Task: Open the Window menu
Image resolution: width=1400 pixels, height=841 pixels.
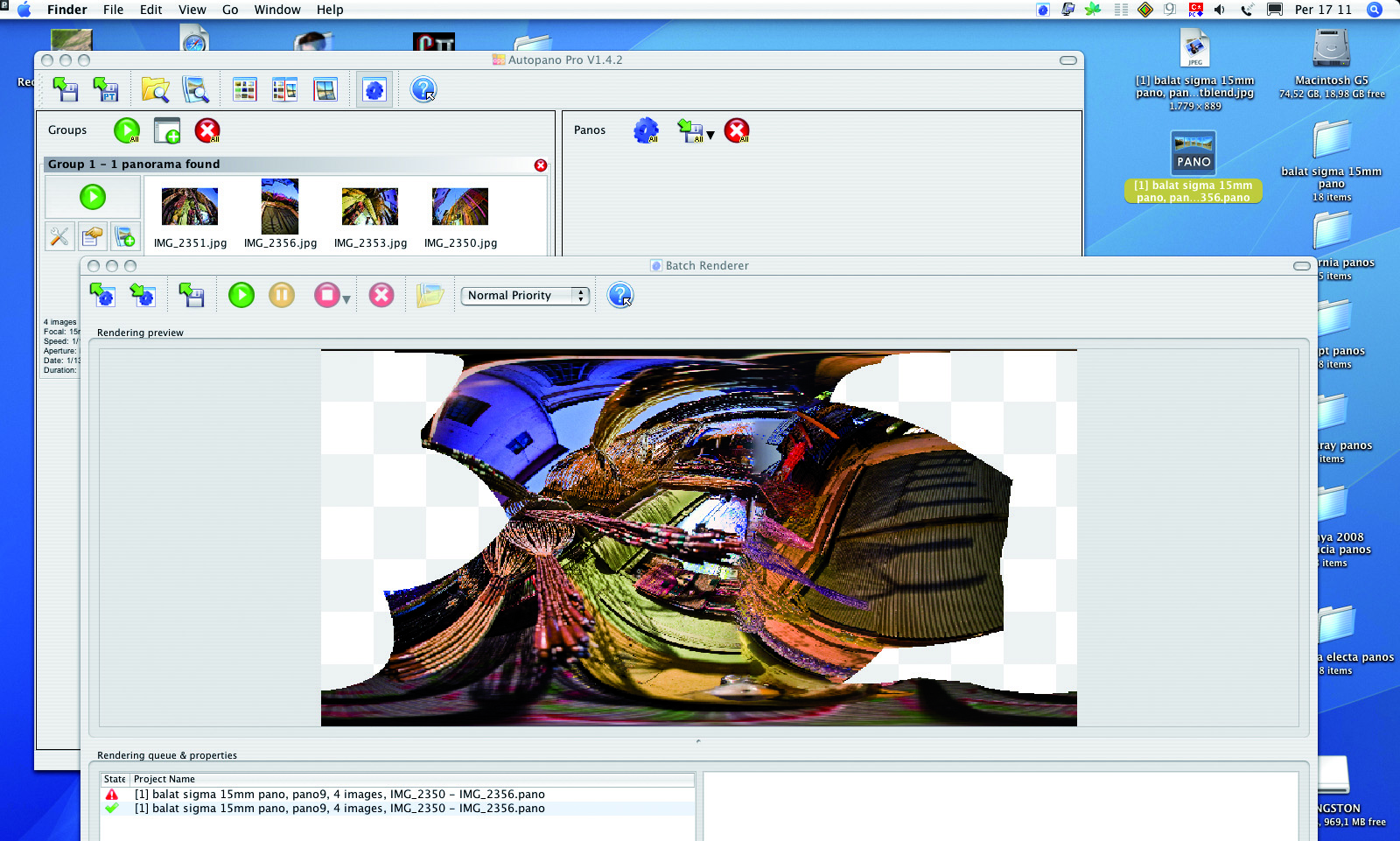Action: pyautogui.click(x=276, y=10)
